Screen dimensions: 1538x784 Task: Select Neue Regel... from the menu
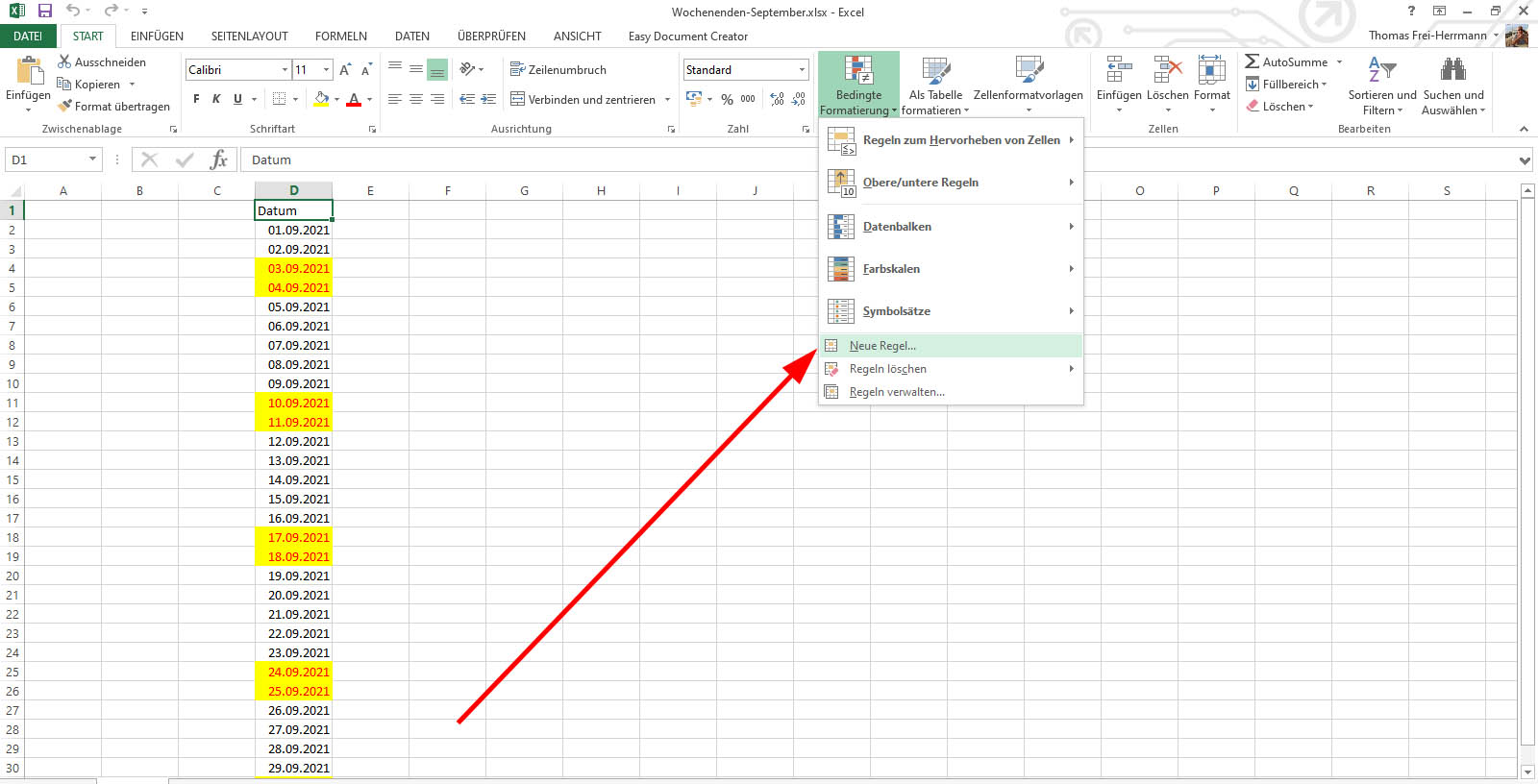(x=882, y=346)
